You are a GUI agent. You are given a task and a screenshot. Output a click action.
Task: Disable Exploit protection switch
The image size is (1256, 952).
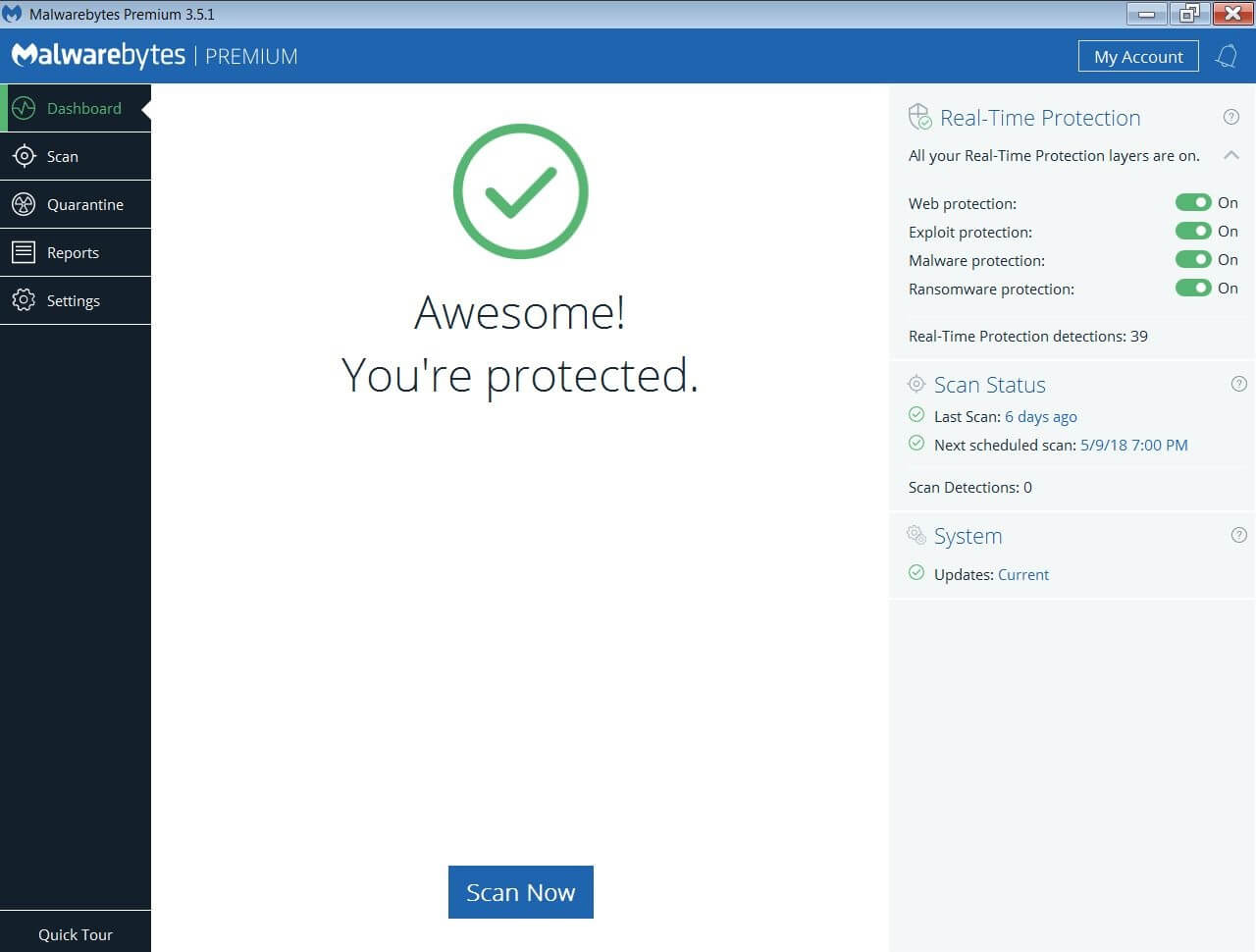click(1193, 231)
